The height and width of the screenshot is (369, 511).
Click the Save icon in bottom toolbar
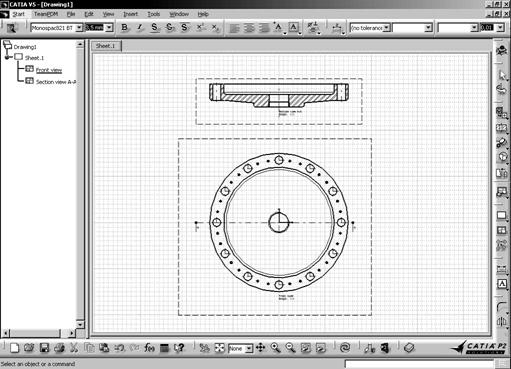[x=44, y=348]
